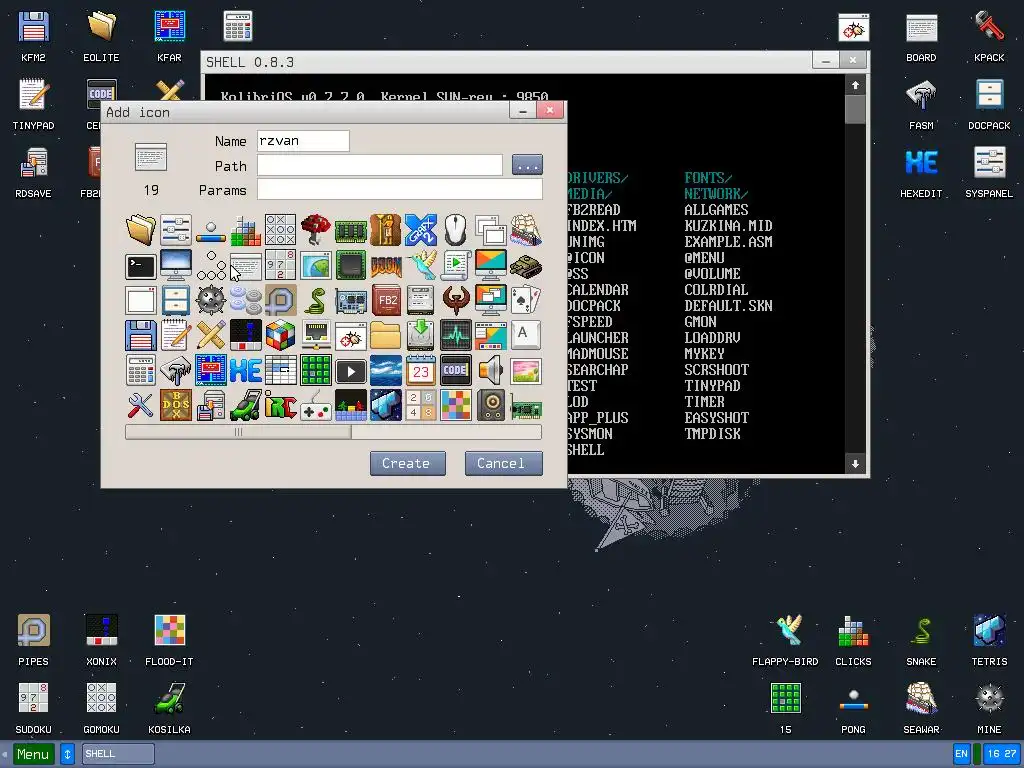Viewport: 1024px width, 768px height.
Task: Pick the calendar 23 icon in the grid
Action: (421, 371)
